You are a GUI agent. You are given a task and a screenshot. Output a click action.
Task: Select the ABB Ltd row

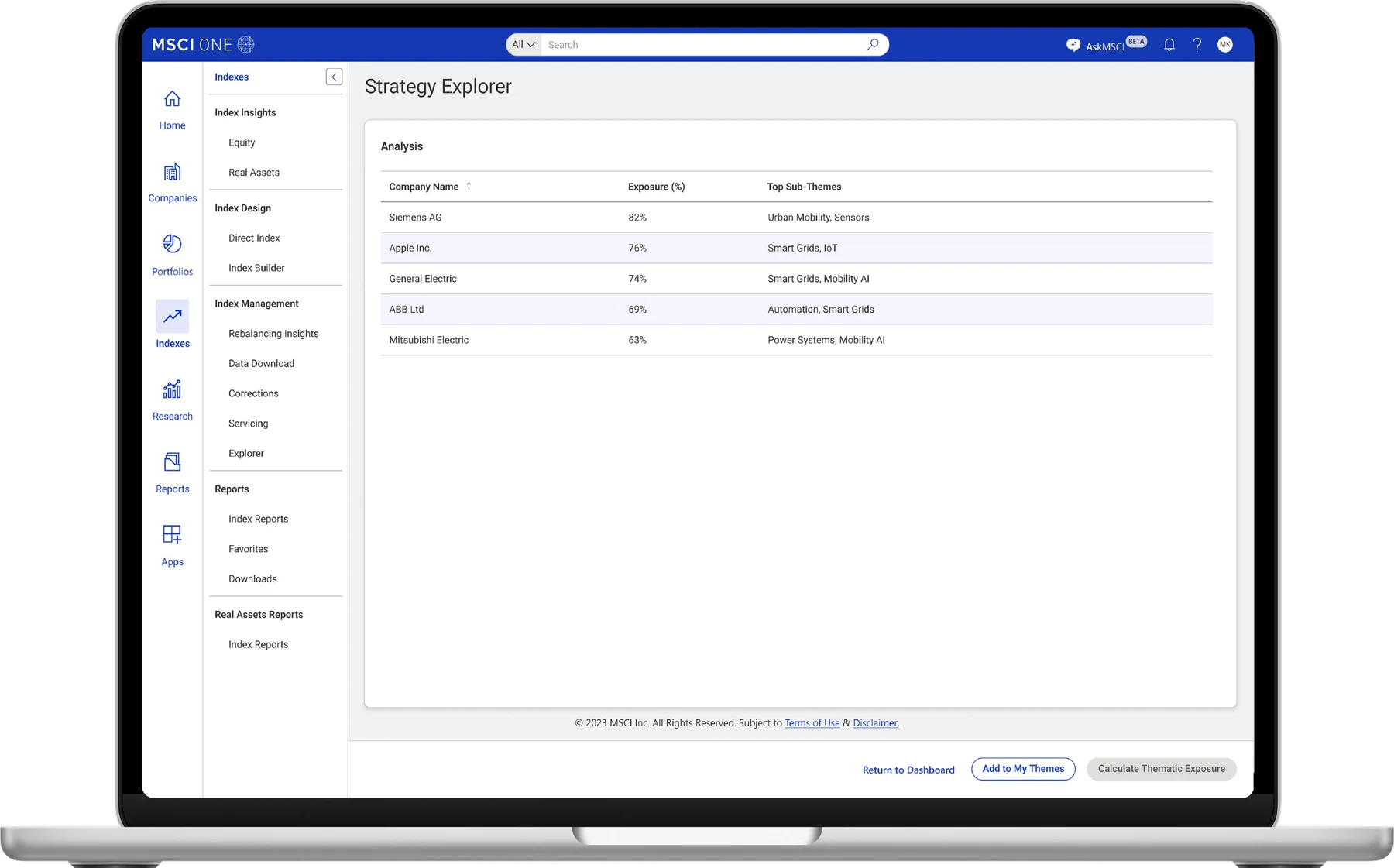[x=796, y=309]
